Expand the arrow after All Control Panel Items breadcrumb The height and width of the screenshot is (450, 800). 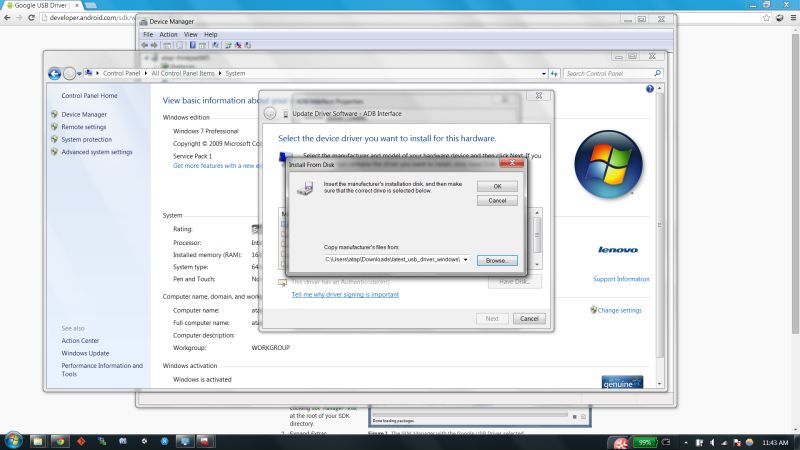coord(220,73)
